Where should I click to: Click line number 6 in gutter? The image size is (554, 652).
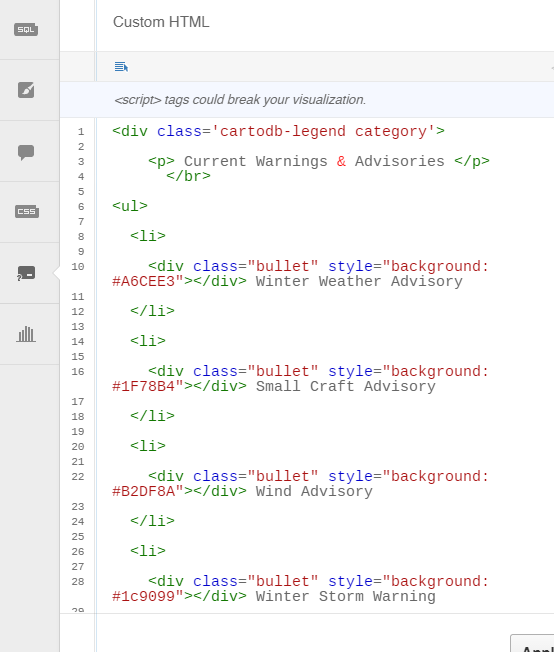tap(81, 207)
